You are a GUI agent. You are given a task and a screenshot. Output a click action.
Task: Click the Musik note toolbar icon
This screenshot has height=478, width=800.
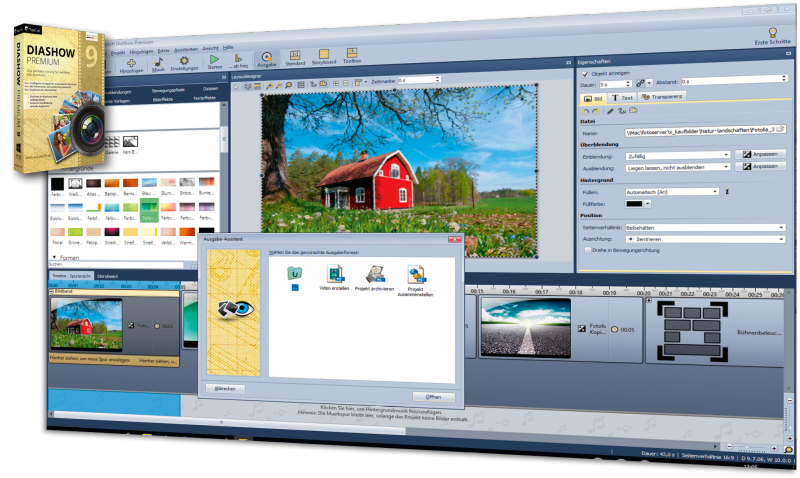point(158,65)
